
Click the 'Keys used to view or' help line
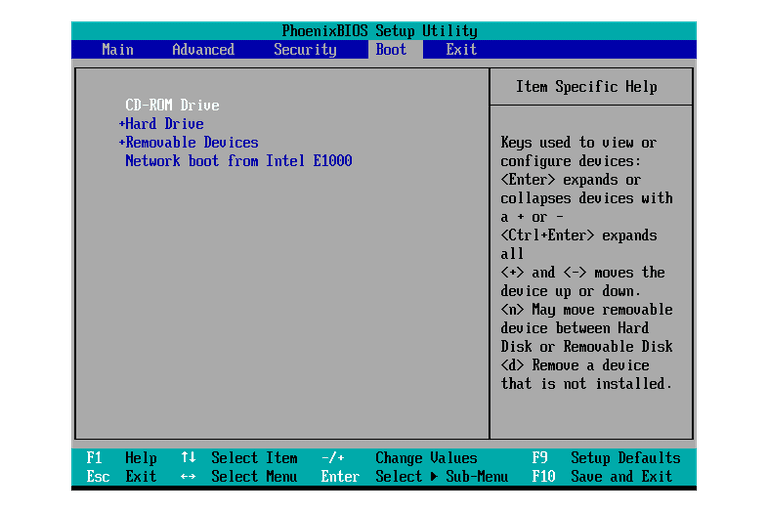pyautogui.click(x=578, y=143)
